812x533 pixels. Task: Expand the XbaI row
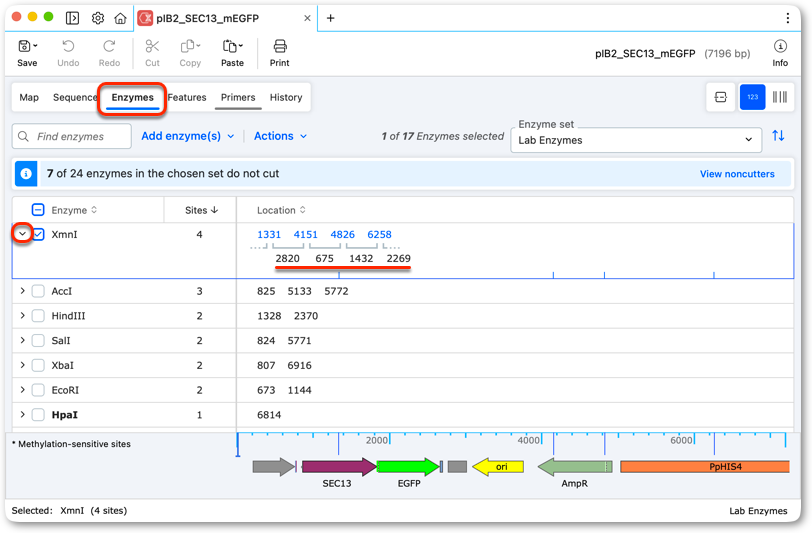(x=22, y=365)
